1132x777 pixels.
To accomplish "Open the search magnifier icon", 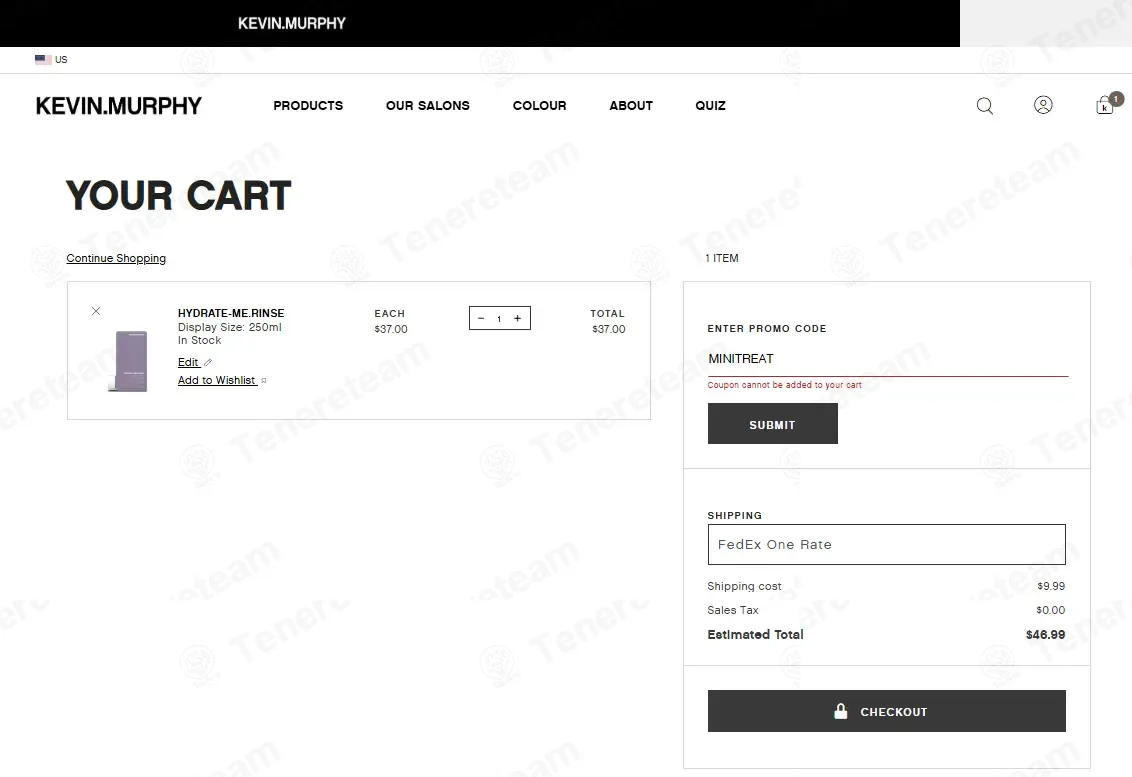I will [x=985, y=106].
